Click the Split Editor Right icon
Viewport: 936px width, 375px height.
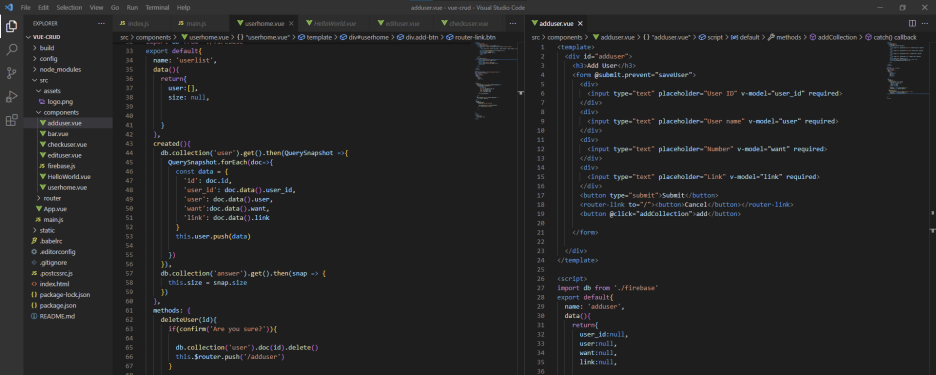(x=912, y=23)
